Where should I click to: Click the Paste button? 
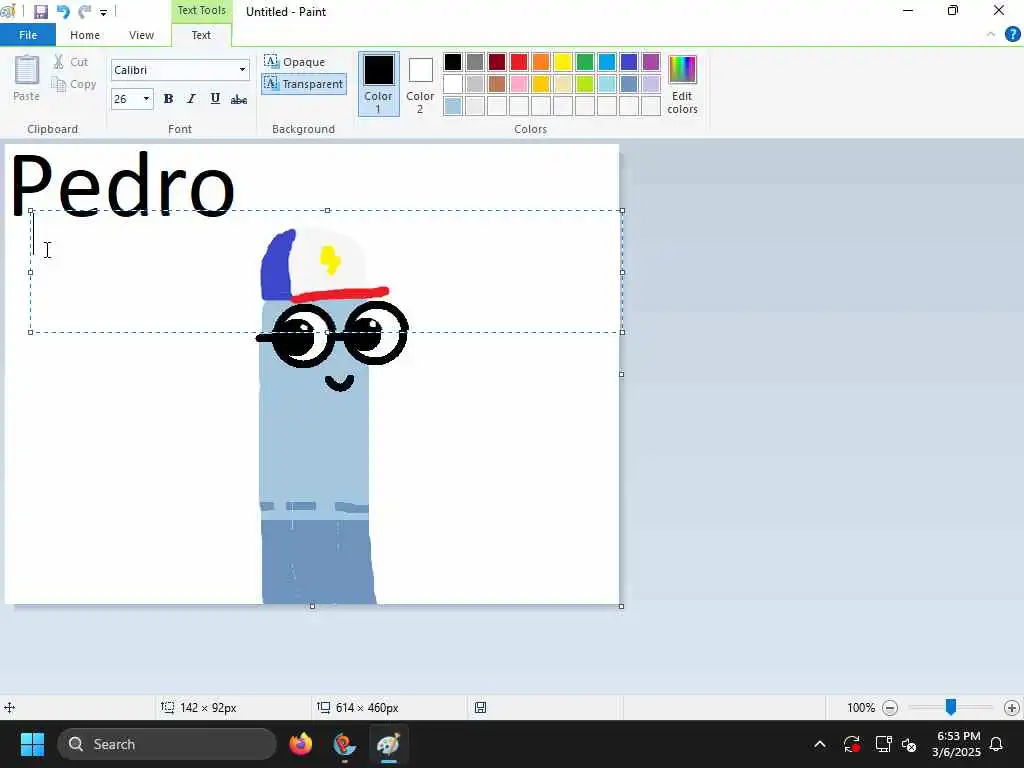27,78
